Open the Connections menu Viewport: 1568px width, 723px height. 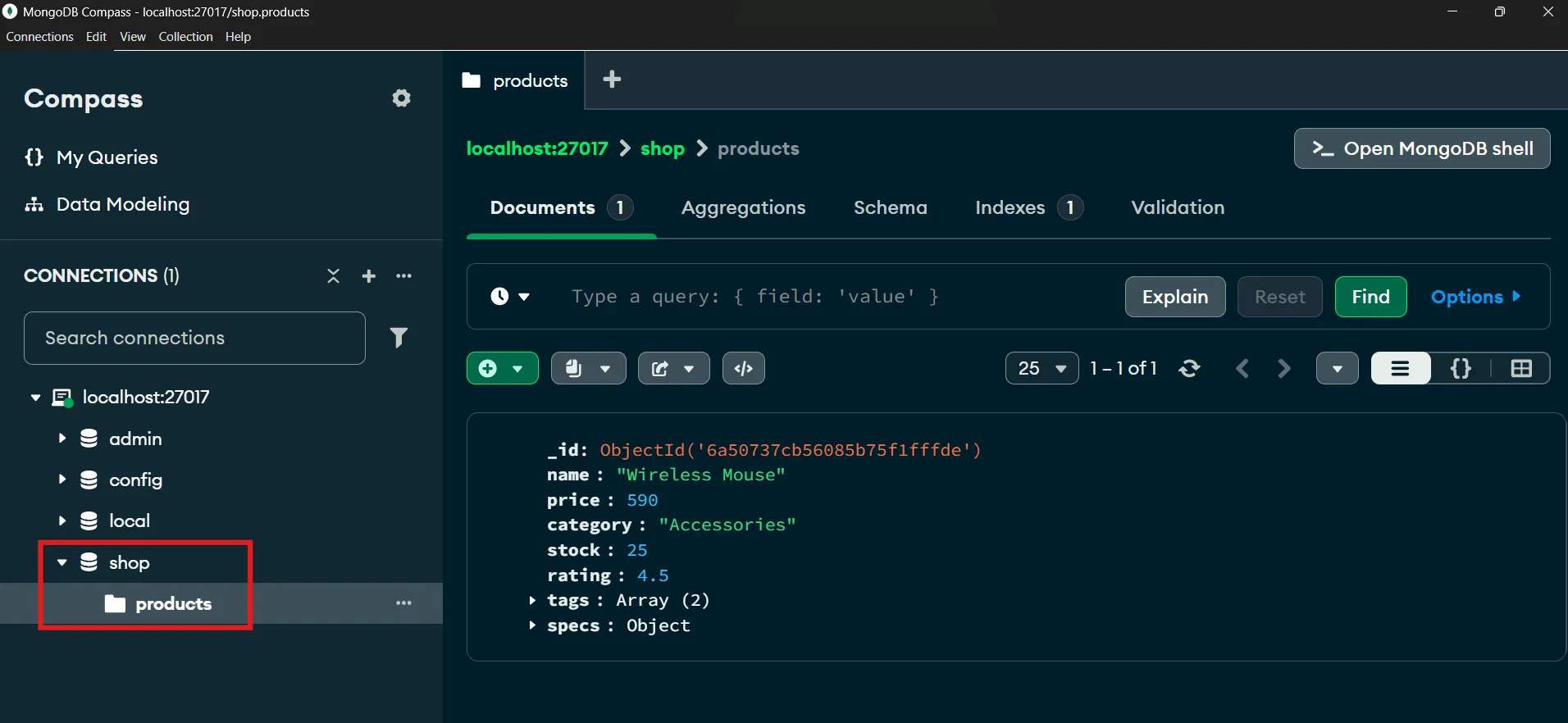pos(39,37)
